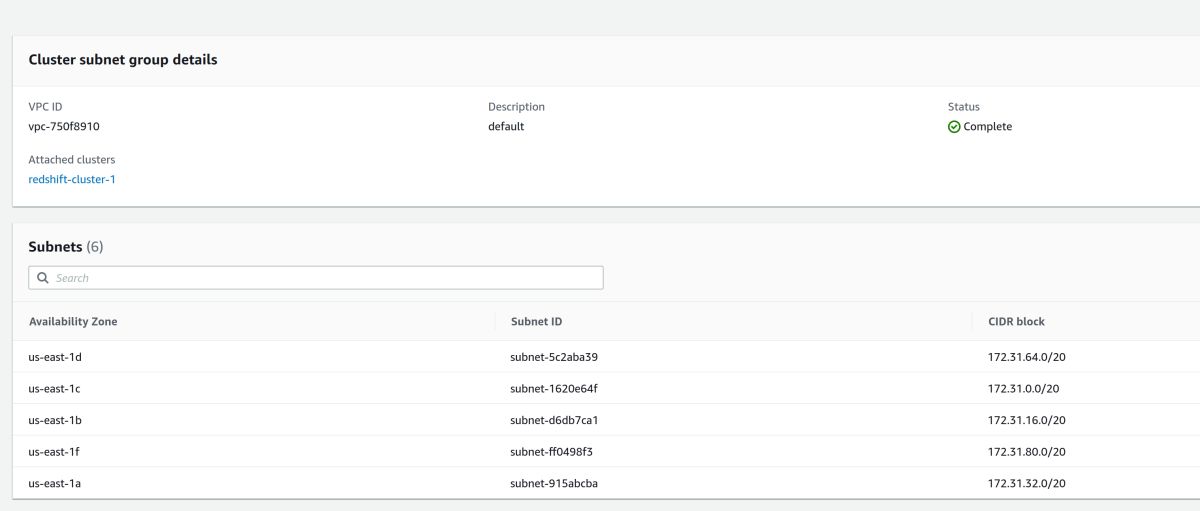Click the green Complete status icon
Screen dimensions: 1200x511
click(x=954, y=127)
